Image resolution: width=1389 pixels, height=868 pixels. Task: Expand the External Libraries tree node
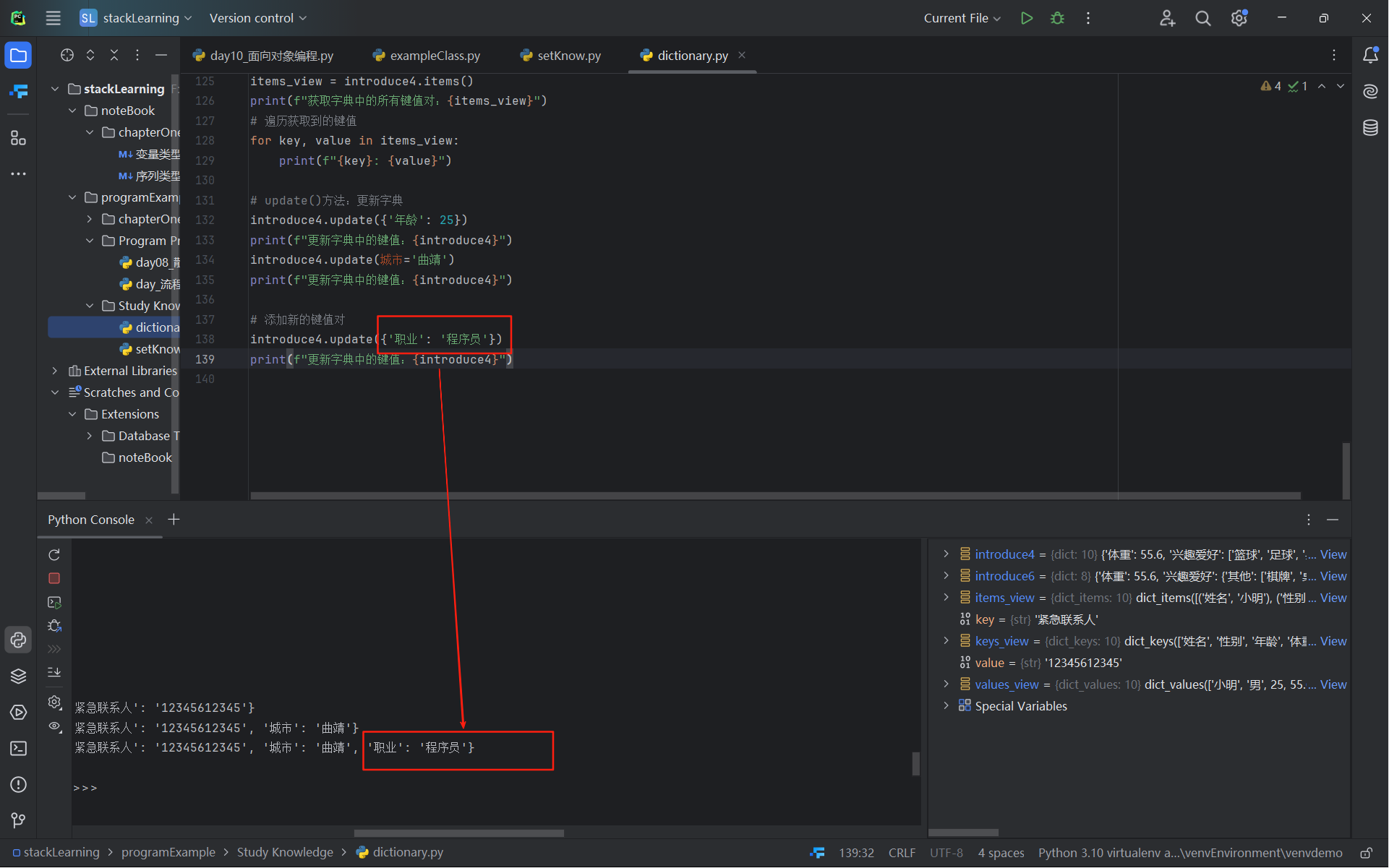55,371
